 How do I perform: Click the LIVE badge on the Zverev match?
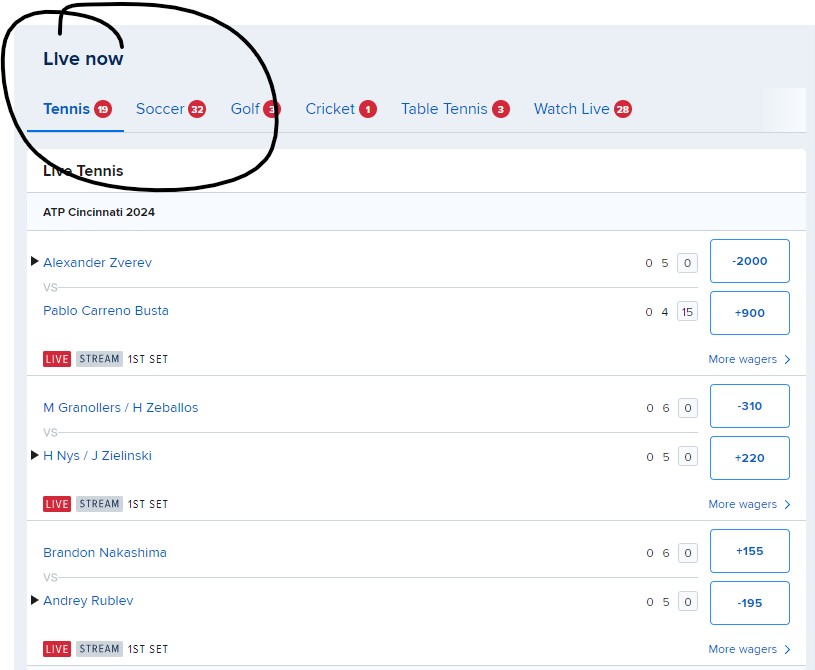point(57,359)
